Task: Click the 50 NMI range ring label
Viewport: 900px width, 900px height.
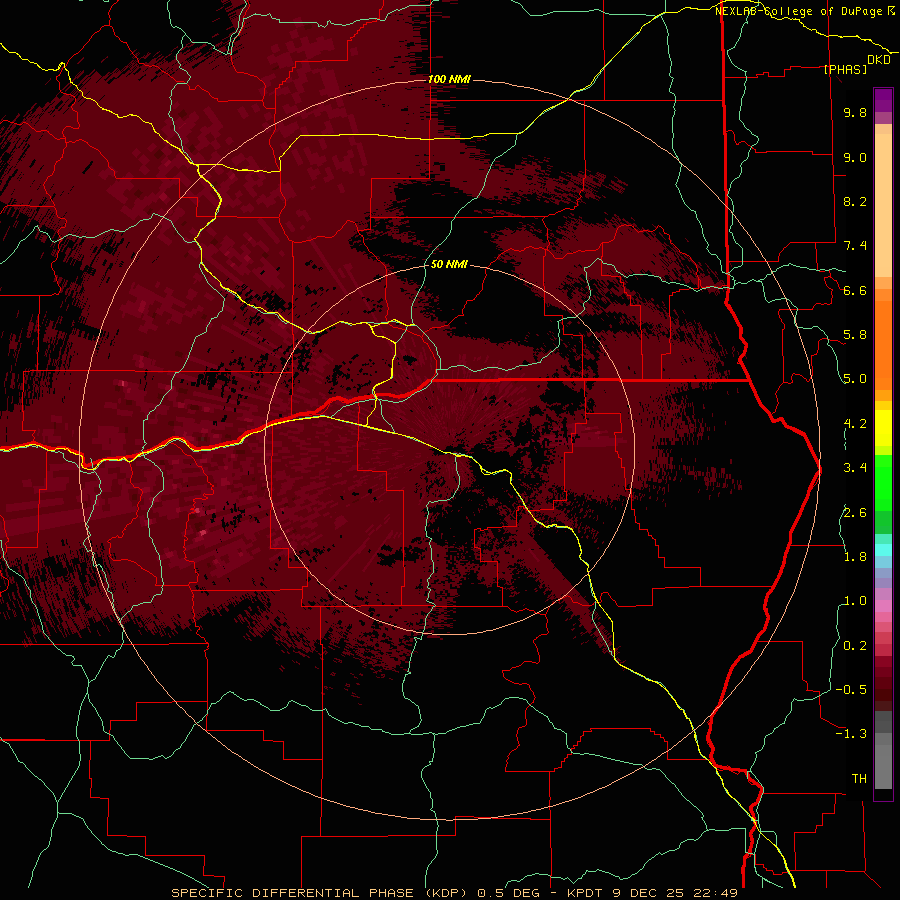Action: (449, 264)
